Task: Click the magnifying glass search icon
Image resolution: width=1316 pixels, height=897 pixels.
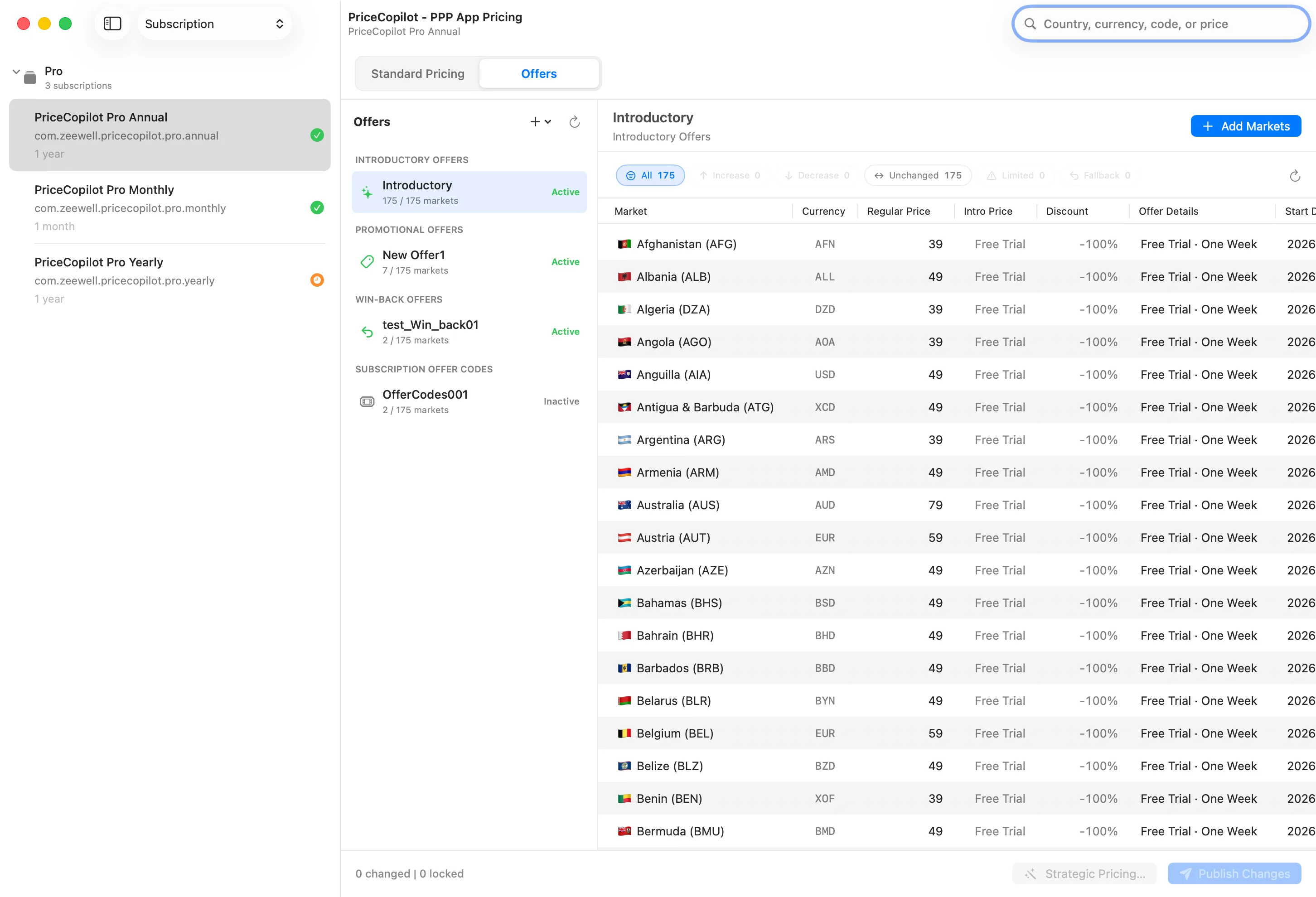Action: (1030, 24)
